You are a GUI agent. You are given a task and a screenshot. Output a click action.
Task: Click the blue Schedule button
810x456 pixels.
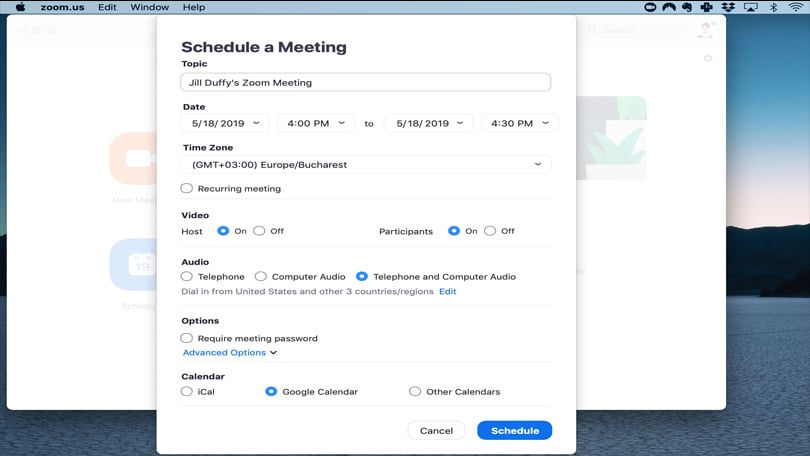point(514,430)
